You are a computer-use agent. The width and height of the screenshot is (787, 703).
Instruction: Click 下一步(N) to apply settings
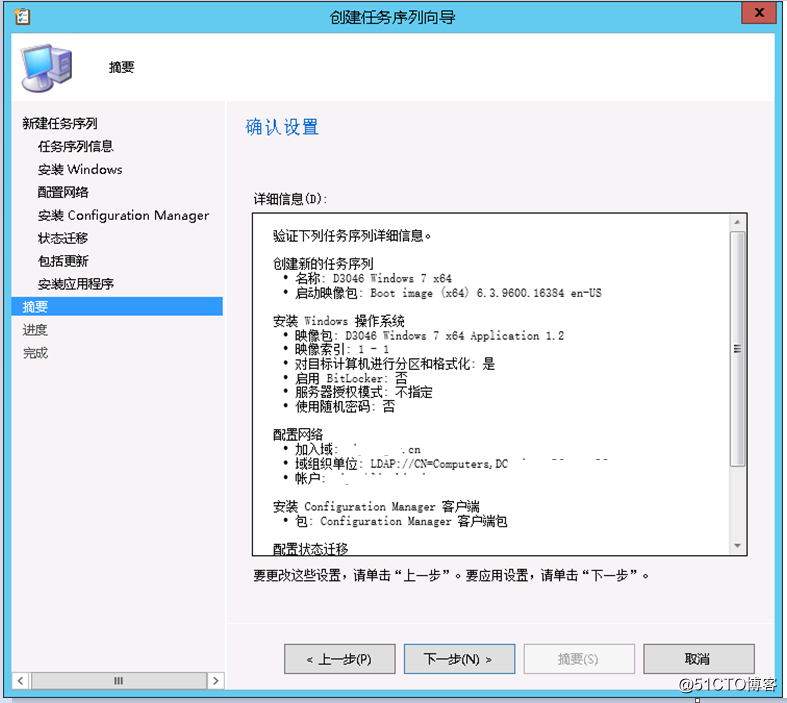(459, 659)
